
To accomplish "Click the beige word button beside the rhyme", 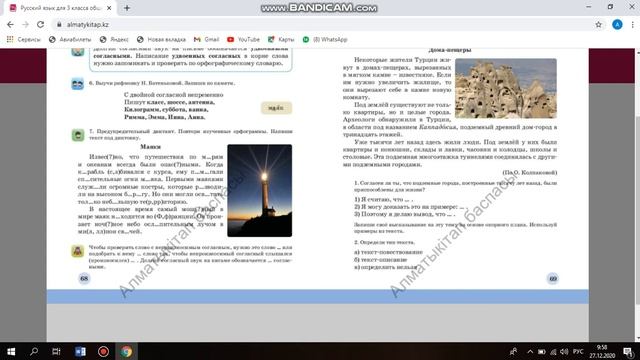I will (x=276, y=108).
